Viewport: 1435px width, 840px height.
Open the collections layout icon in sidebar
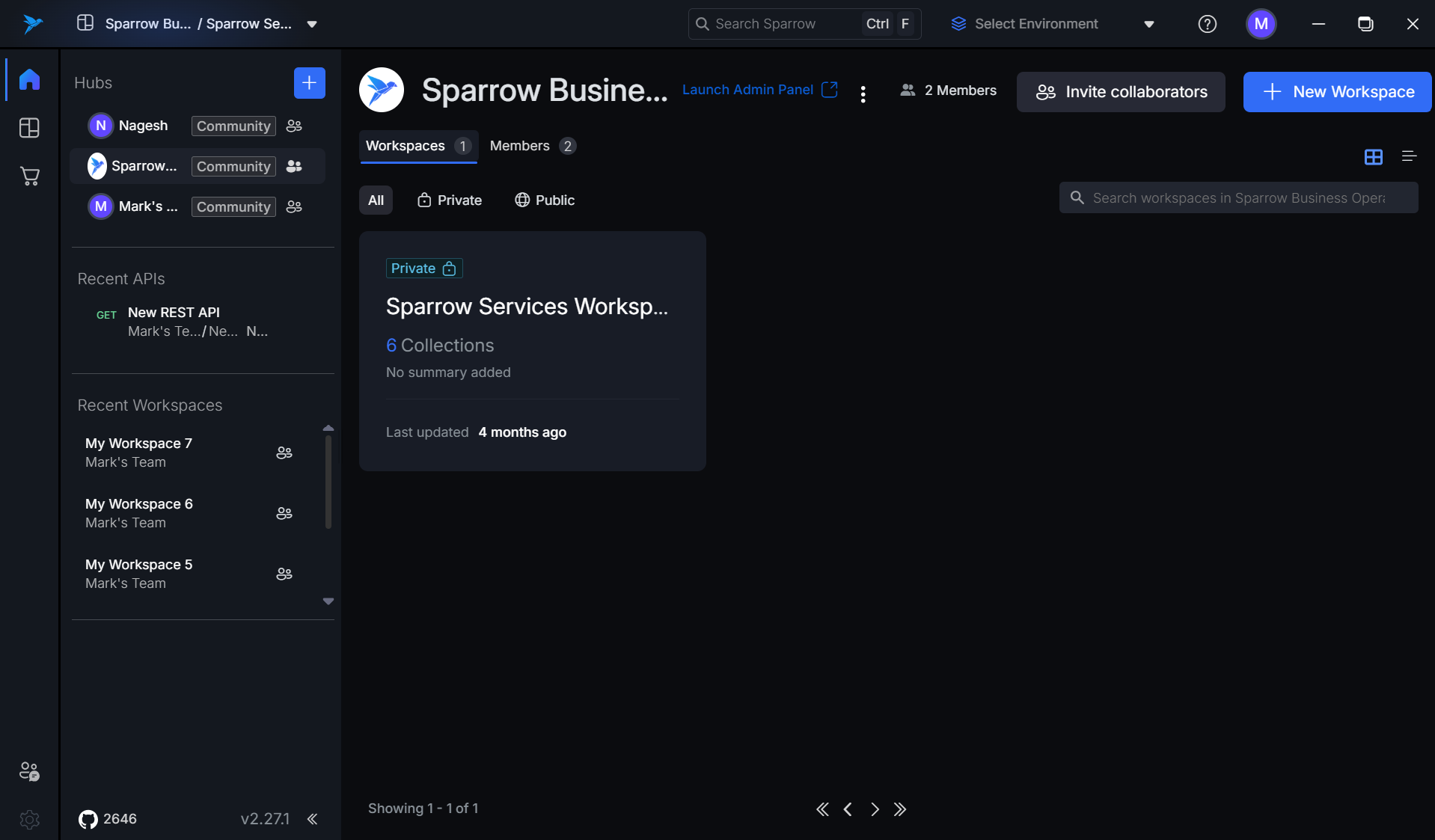[x=29, y=128]
